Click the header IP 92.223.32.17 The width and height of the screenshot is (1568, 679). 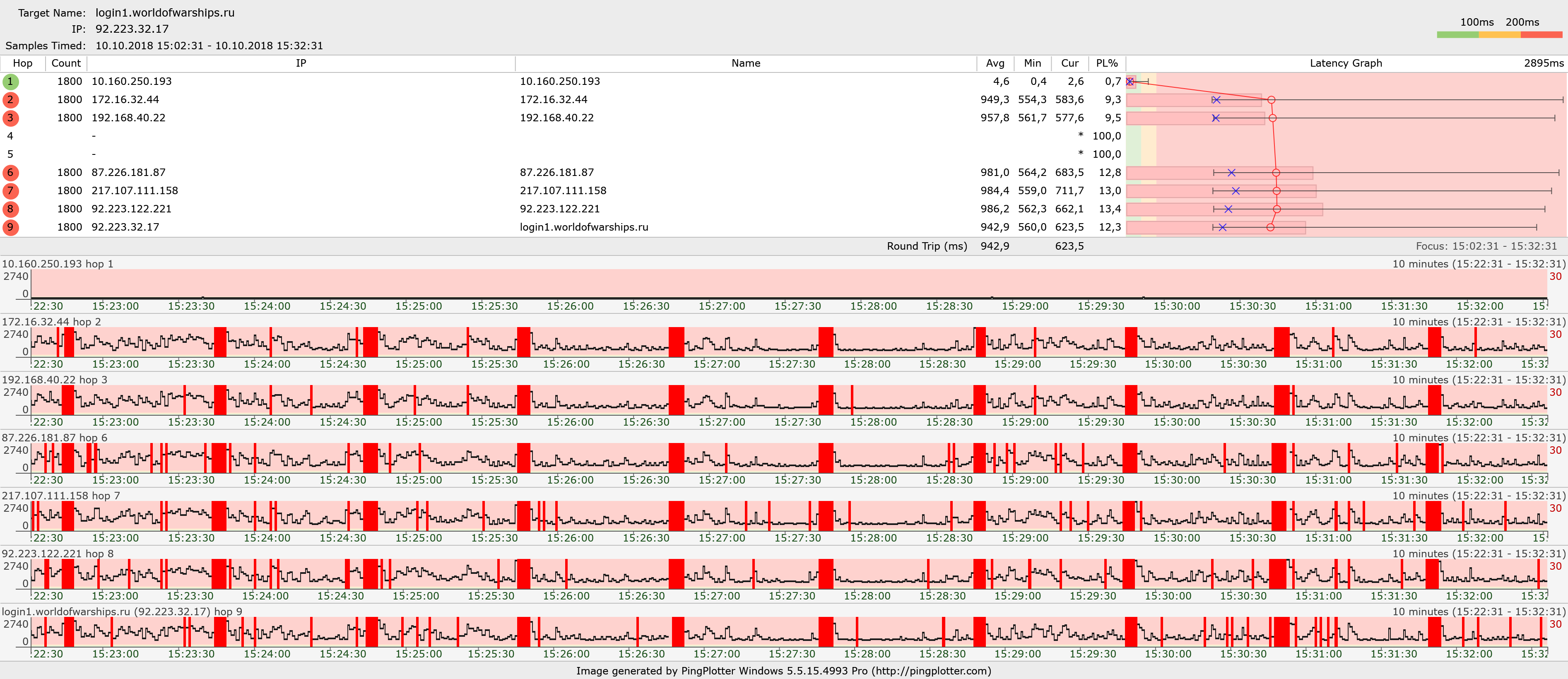point(132,29)
